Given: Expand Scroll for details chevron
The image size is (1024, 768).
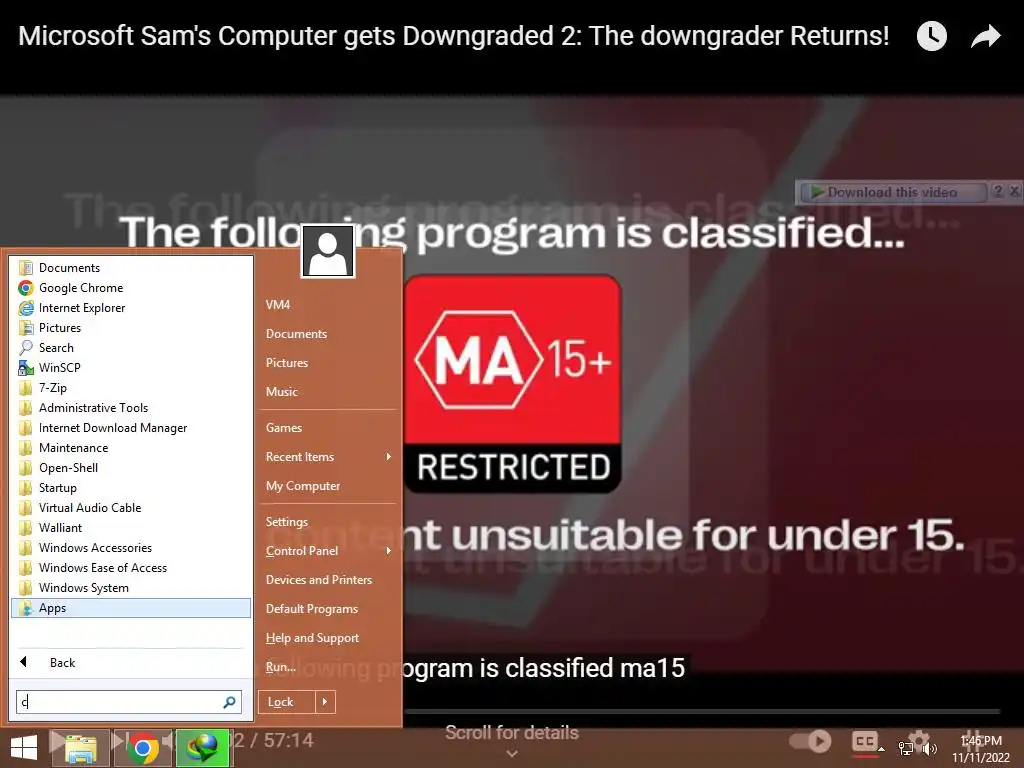Looking at the screenshot, I should (x=512, y=754).
